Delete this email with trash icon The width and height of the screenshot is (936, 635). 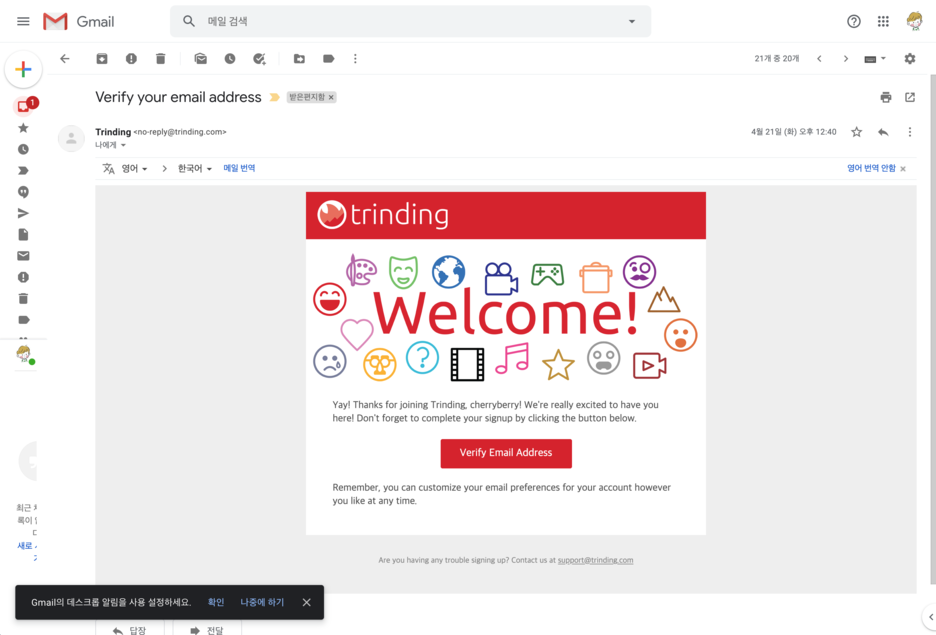click(161, 58)
